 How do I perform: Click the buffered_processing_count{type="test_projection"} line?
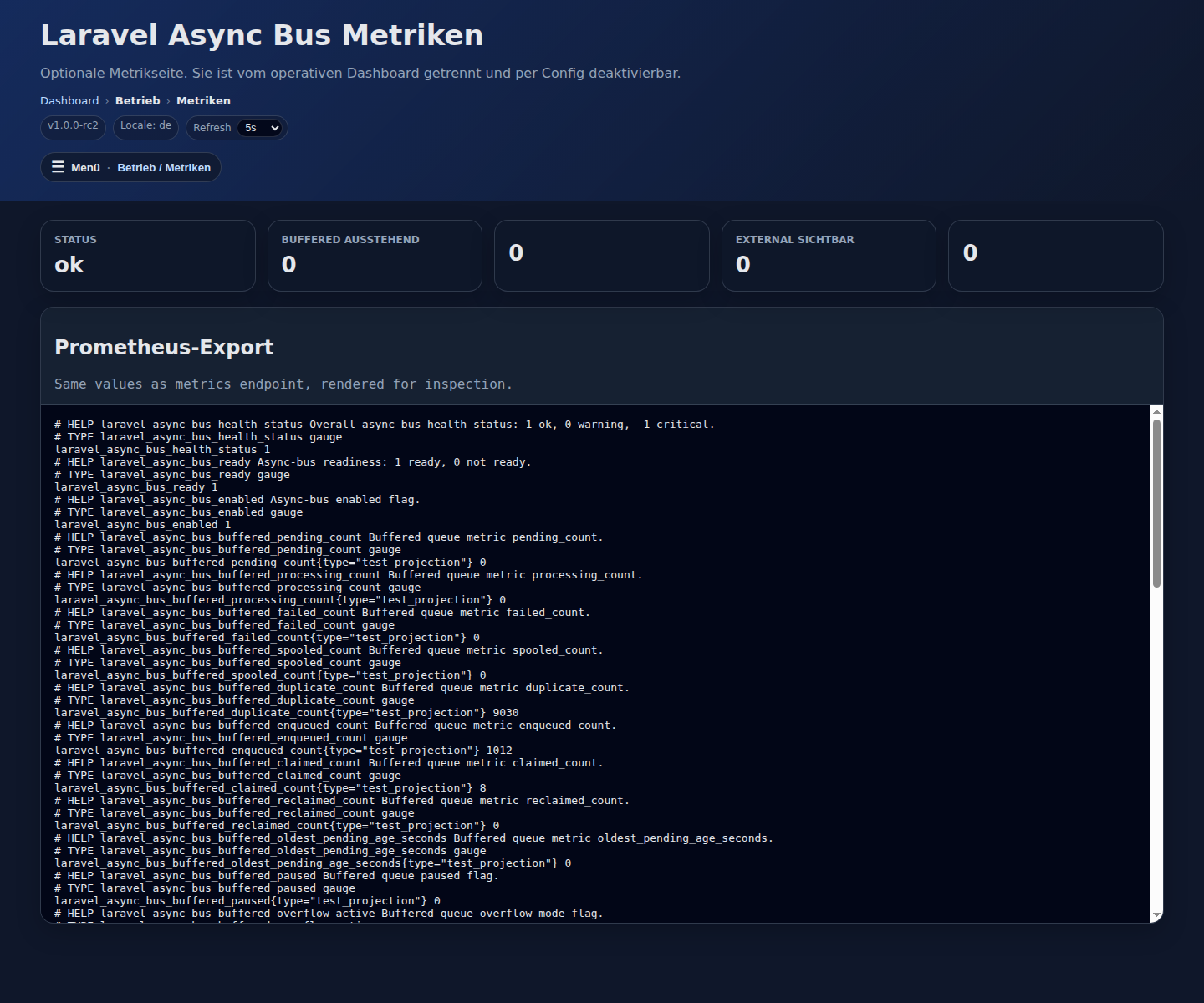(x=280, y=600)
